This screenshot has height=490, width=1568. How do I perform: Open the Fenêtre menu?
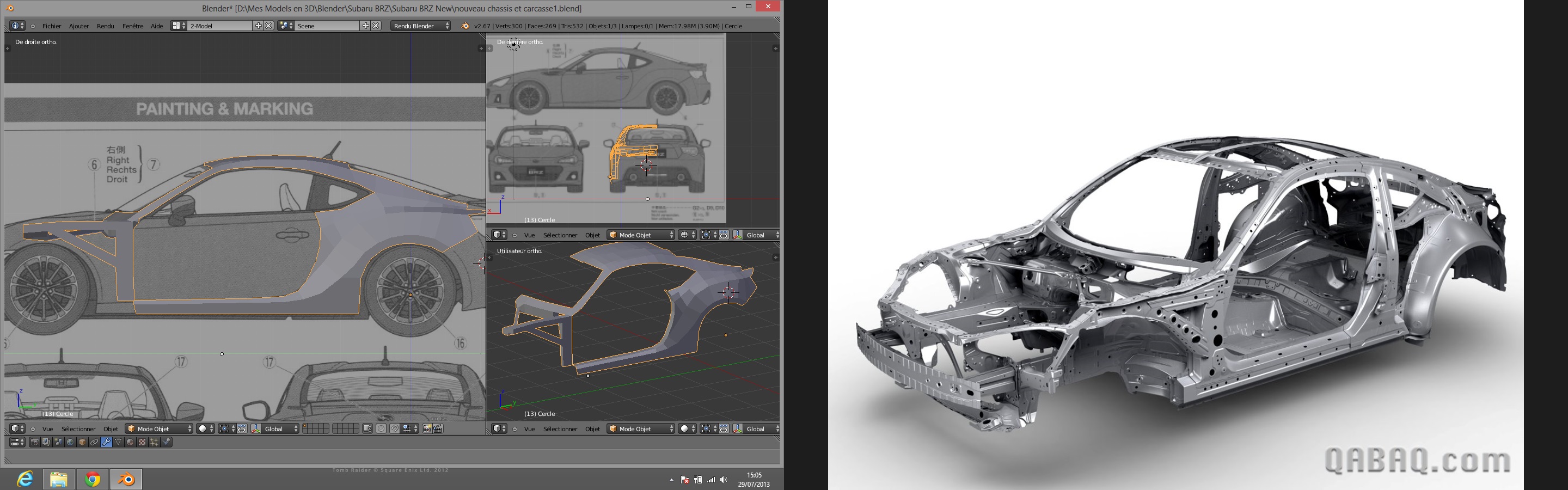coord(133,26)
